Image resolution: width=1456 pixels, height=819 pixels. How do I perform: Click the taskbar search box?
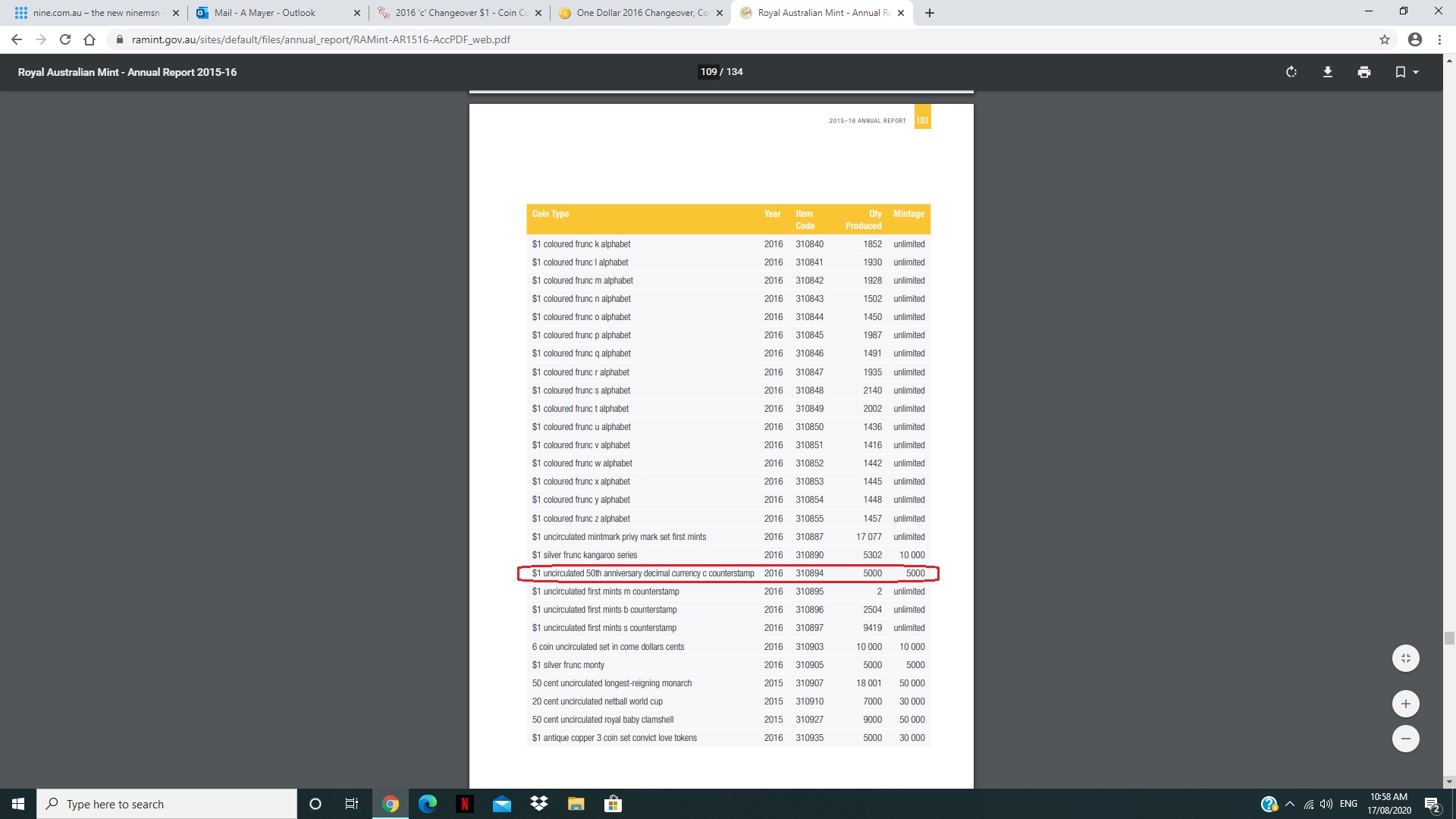[x=167, y=804]
